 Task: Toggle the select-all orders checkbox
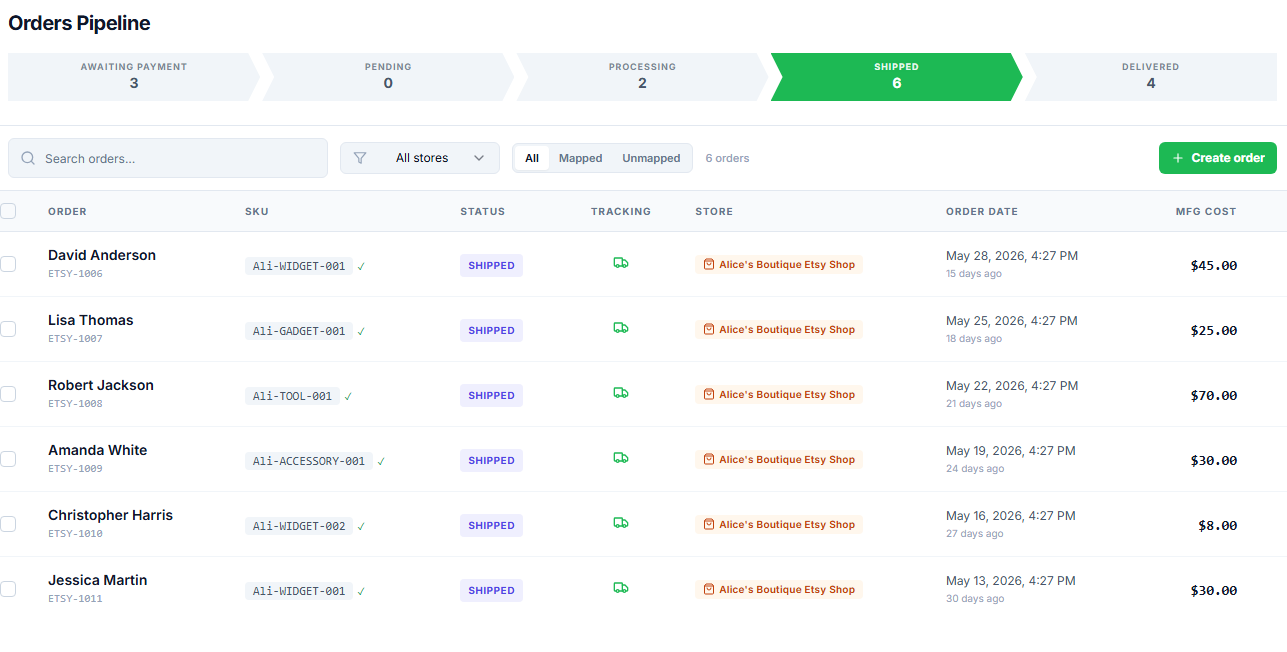(8, 211)
